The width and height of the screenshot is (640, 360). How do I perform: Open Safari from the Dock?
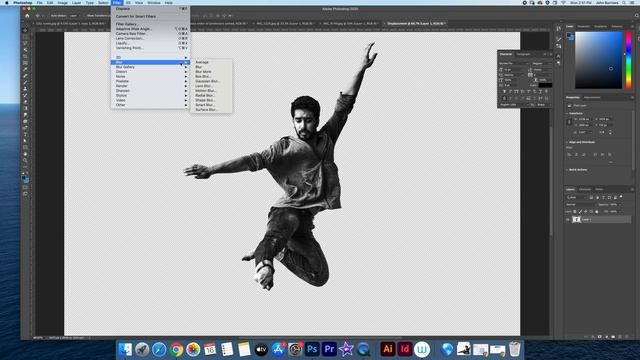tap(159, 349)
